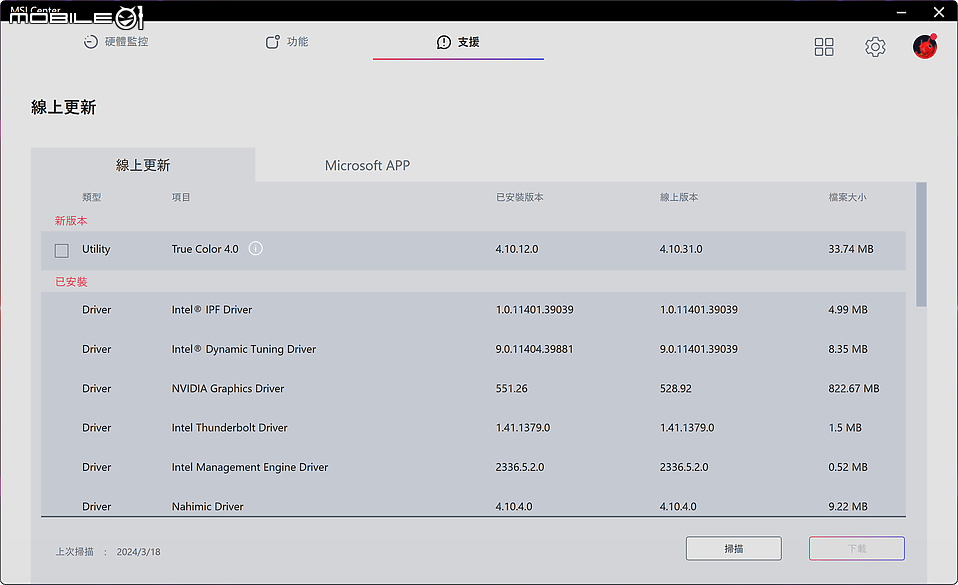Image resolution: width=958 pixels, height=585 pixels.
Task: Open the apps grid icon
Action: [824, 47]
